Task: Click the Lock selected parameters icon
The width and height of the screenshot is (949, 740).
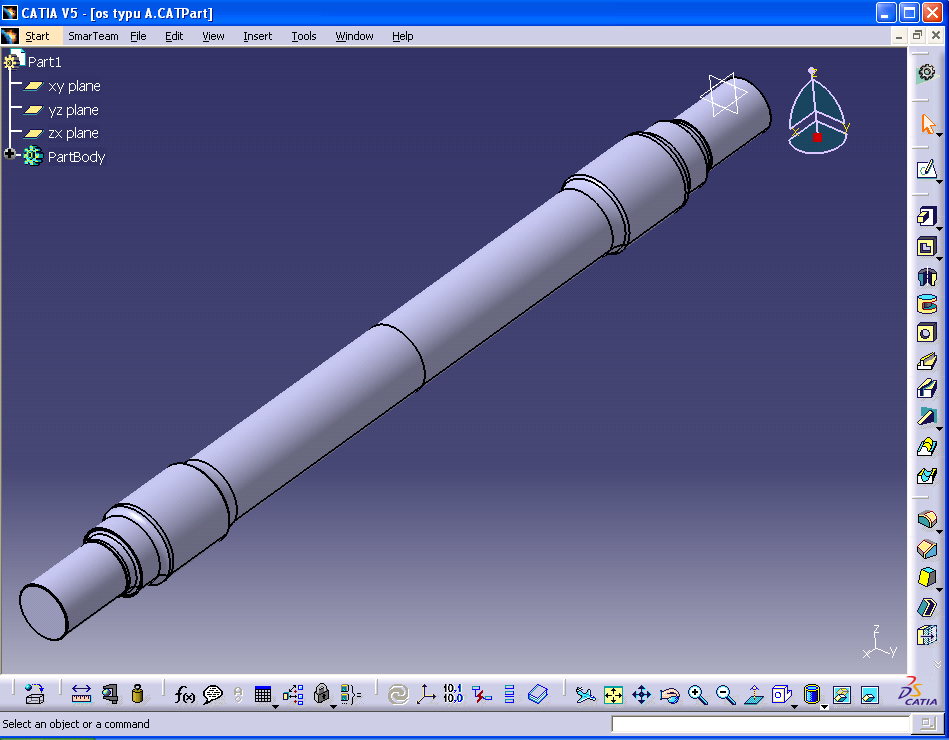Action: pos(321,693)
